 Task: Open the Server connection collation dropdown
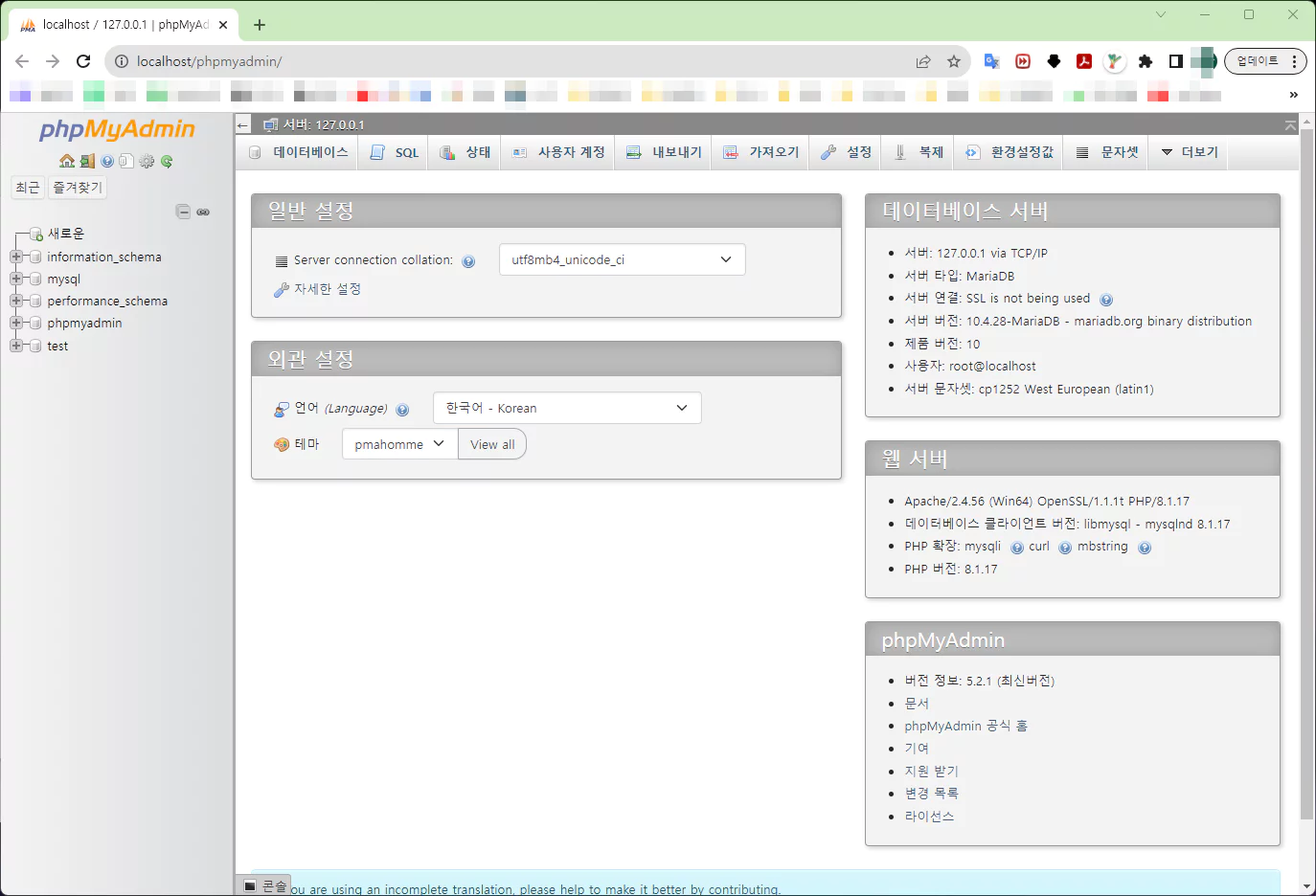click(622, 259)
